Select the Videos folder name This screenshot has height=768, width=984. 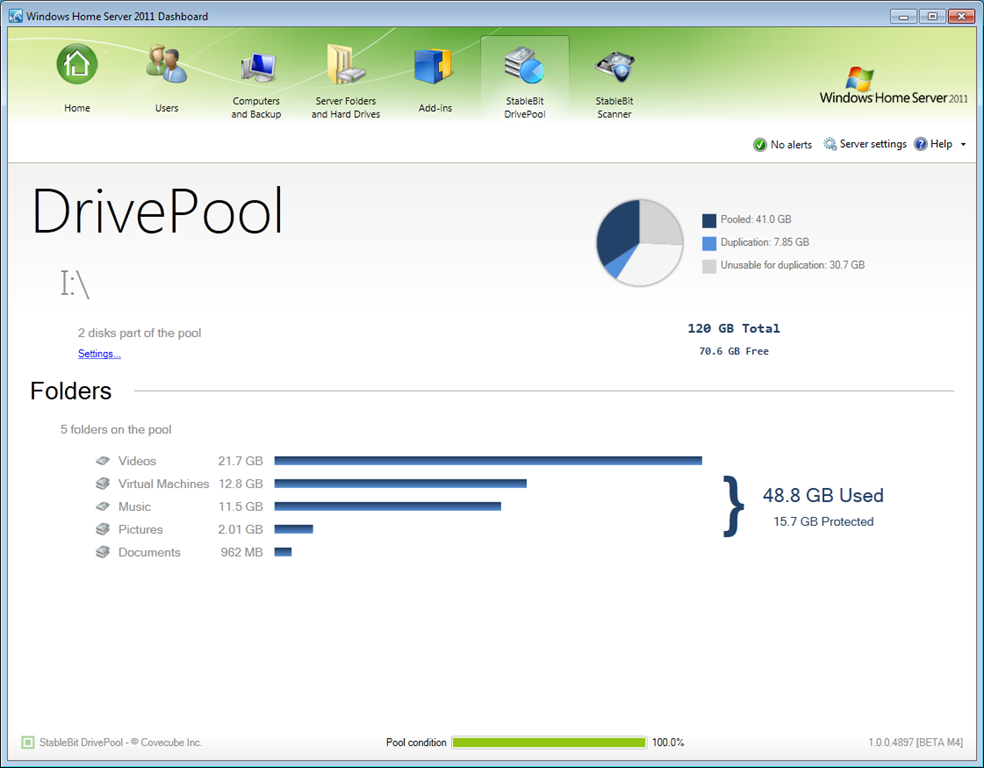(137, 461)
